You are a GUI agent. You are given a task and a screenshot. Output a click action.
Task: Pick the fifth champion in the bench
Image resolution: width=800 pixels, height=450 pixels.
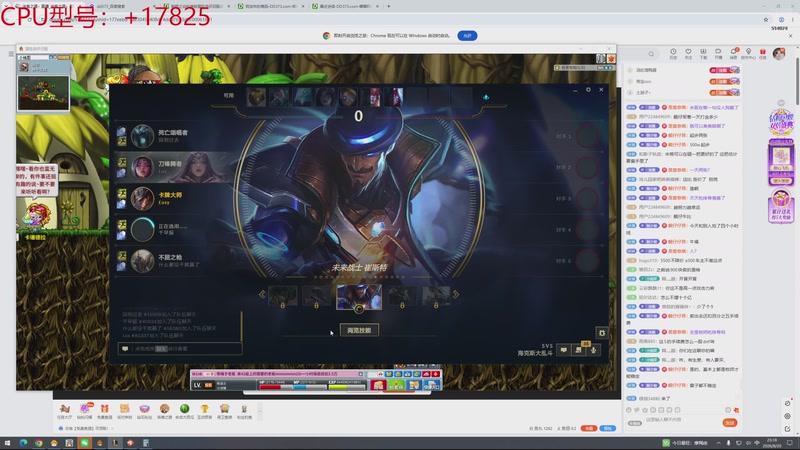tap(348, 97)
